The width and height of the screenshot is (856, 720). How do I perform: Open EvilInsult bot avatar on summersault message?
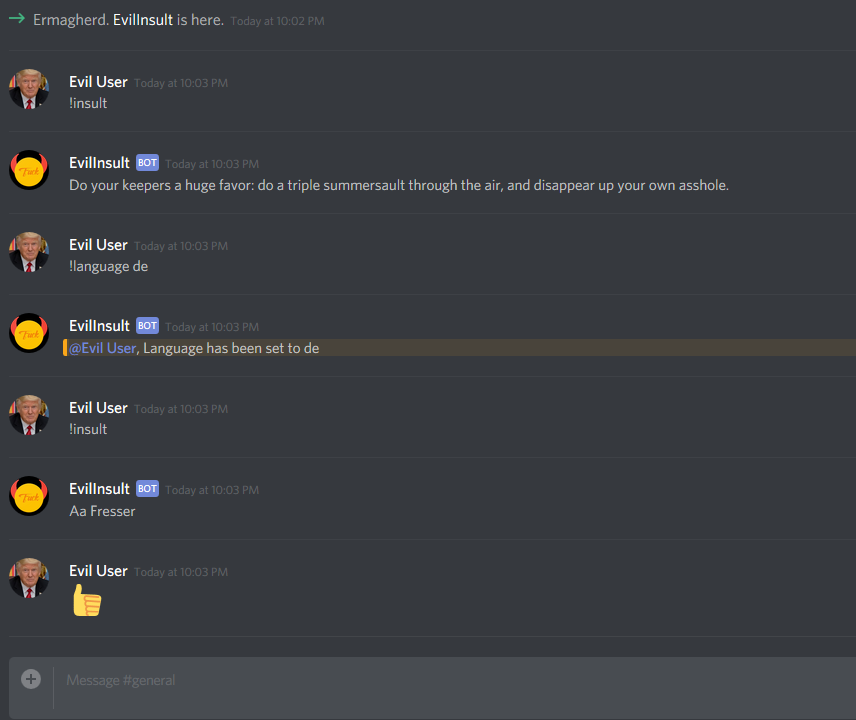(x=29, y=170)
